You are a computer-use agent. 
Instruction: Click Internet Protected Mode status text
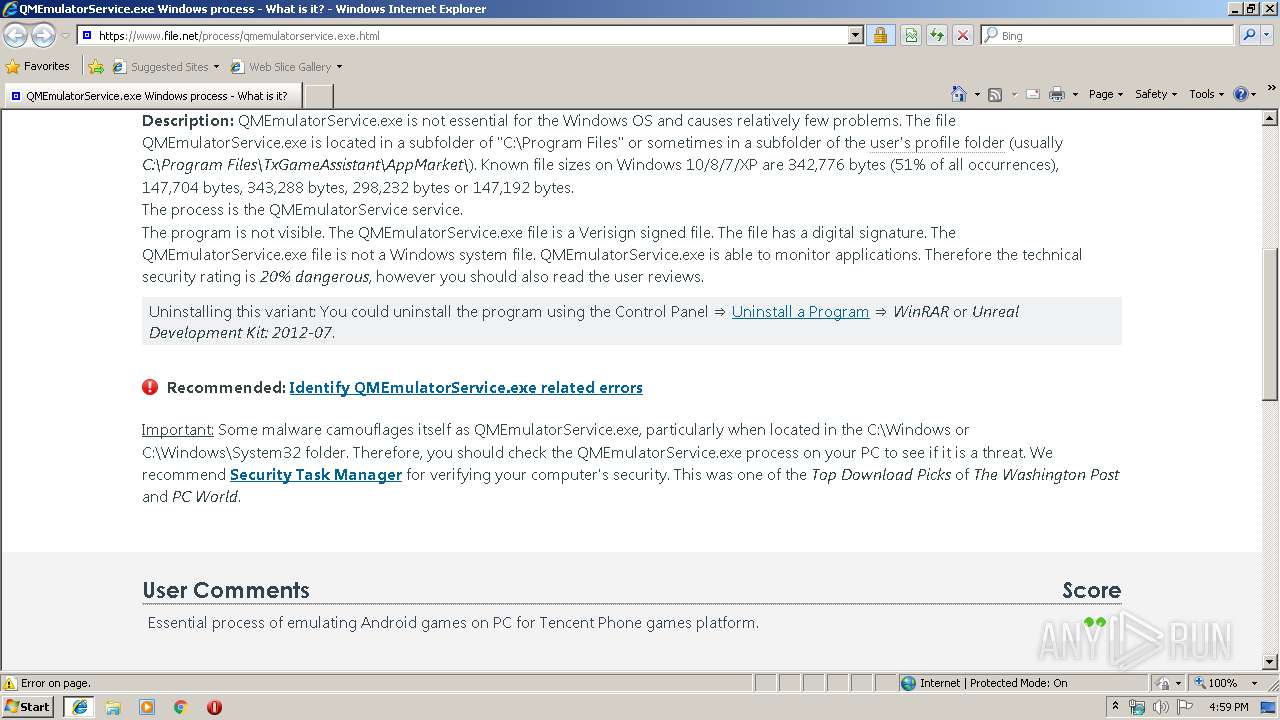point(993,683)
